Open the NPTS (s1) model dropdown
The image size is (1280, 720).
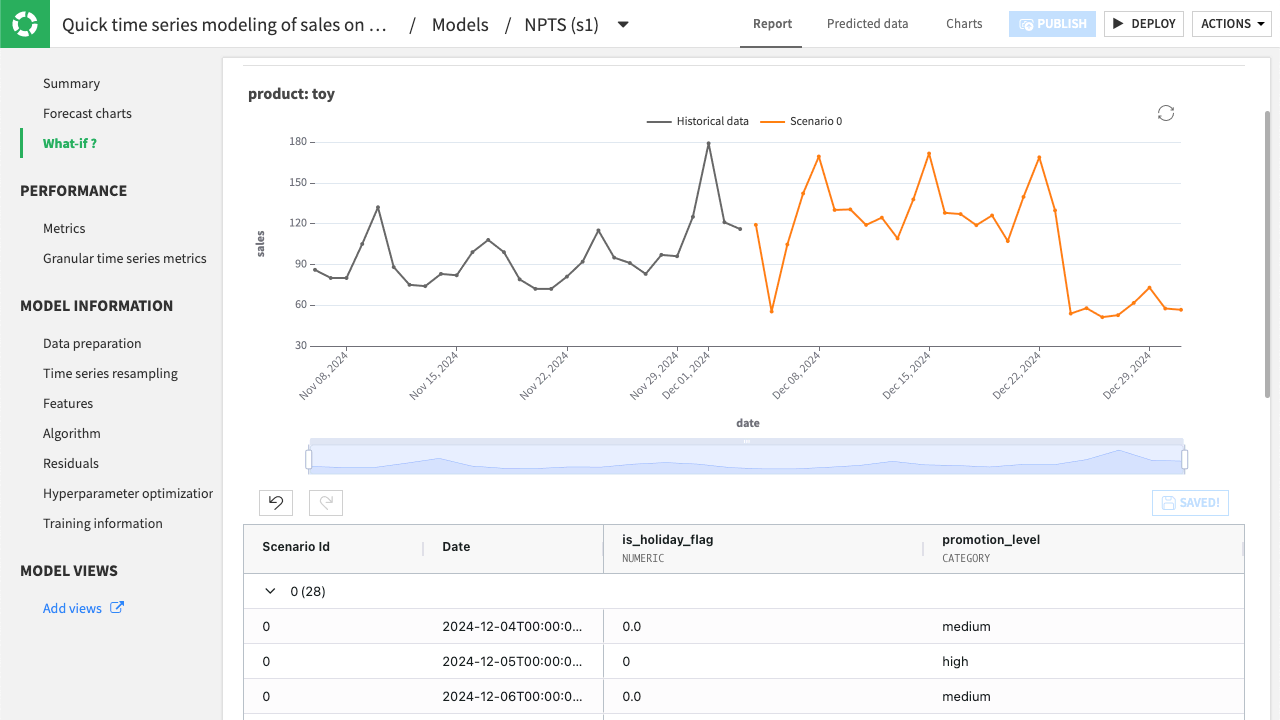coord(622,24)
